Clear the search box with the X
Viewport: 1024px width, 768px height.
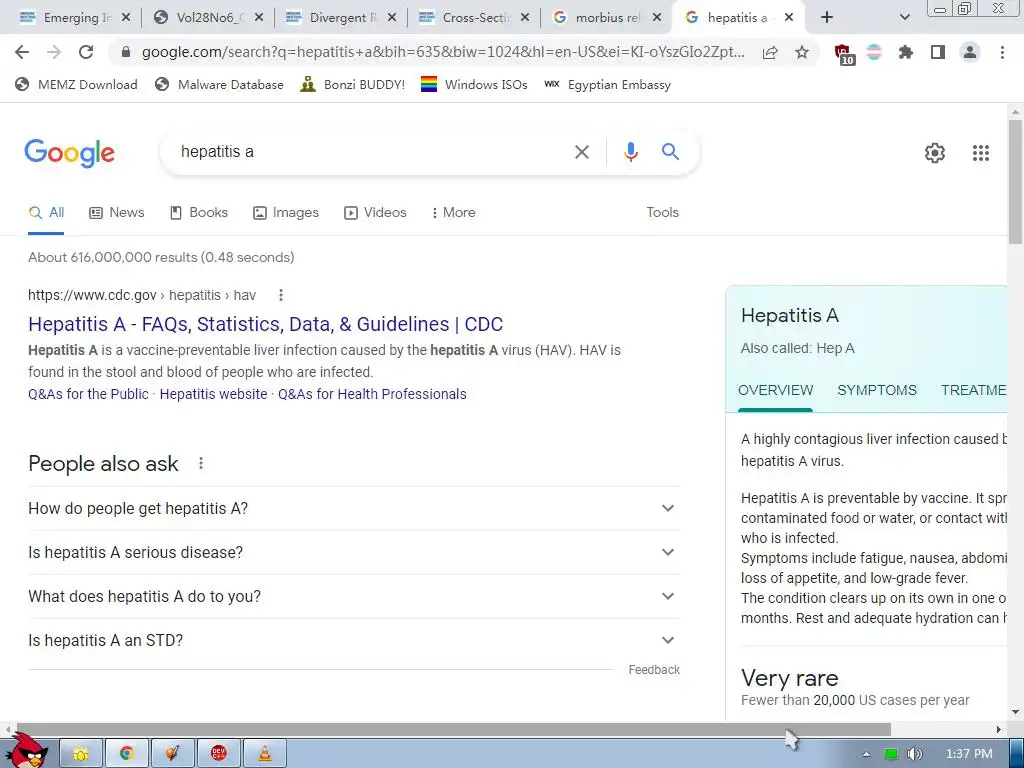click(x=581, y=152)
